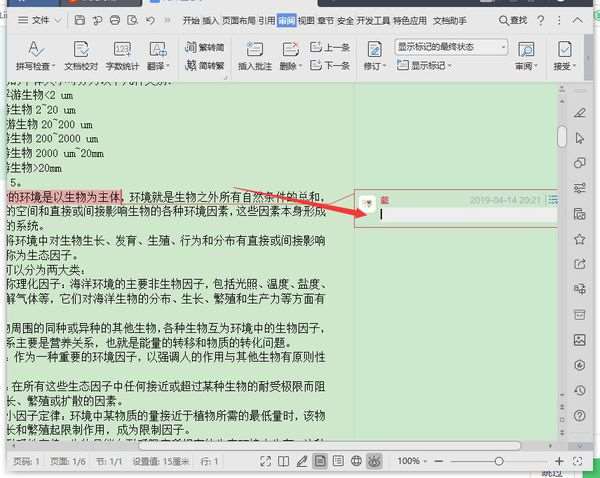The image size is (600, 478).
Task: Switch to web layout view icon
Action: point(356,461)
